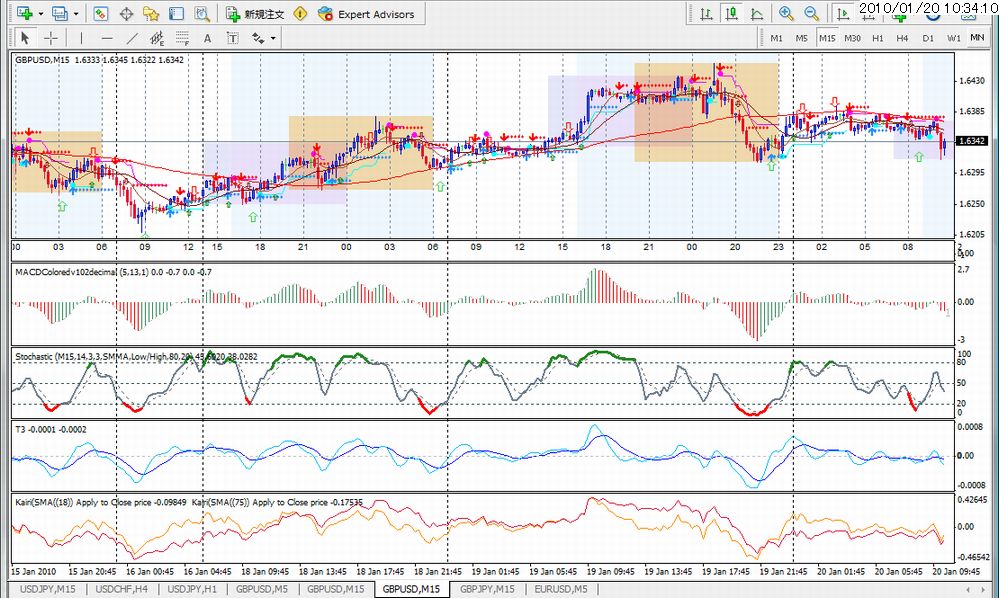999x598 pixels.
Task: Enable candlestick chart mode
Action: click(x=731, y=13)
